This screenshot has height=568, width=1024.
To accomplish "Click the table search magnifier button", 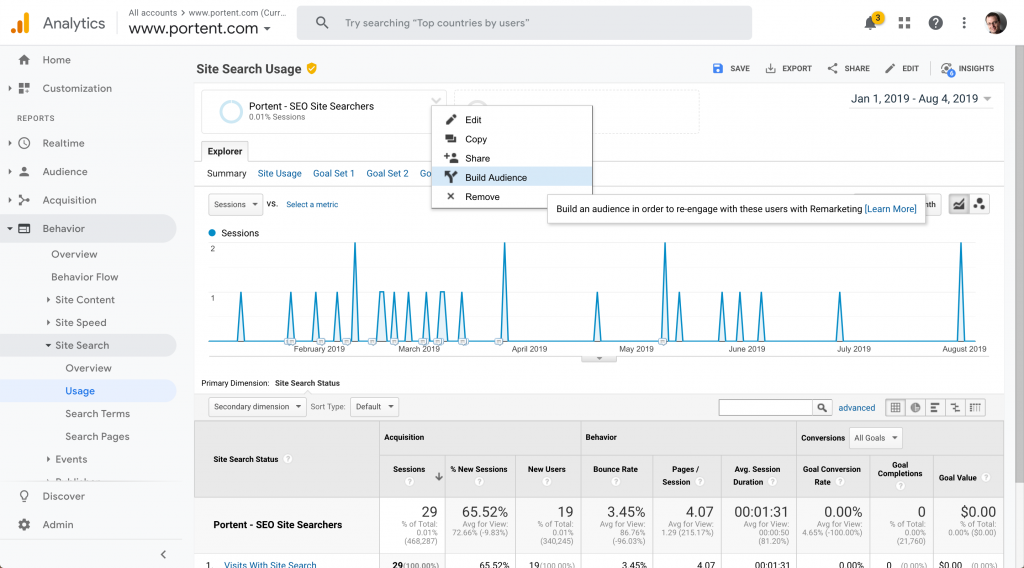I will point(822,407).
